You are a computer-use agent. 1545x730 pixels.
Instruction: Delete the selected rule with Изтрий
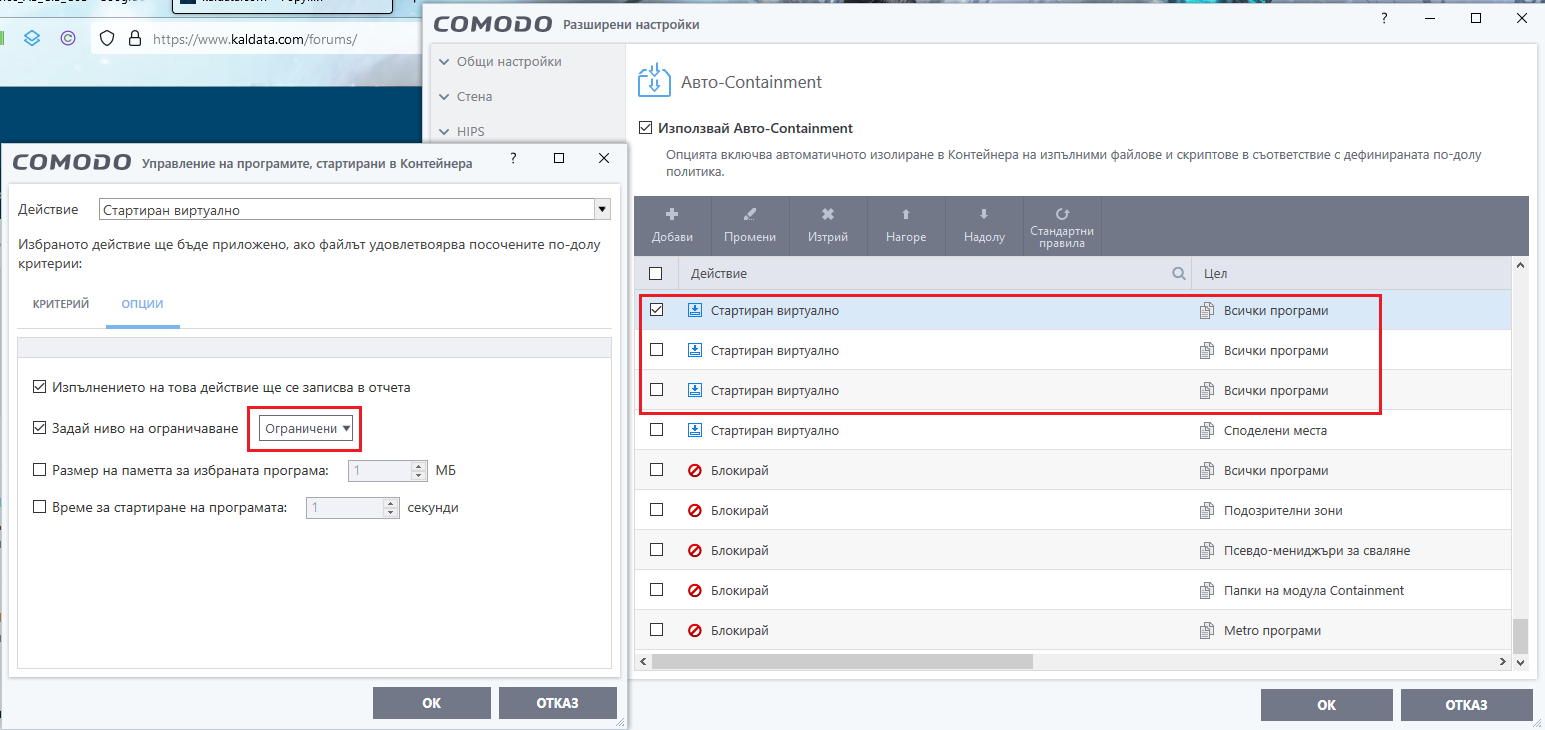pyautogui.click(x=828, y=225)
